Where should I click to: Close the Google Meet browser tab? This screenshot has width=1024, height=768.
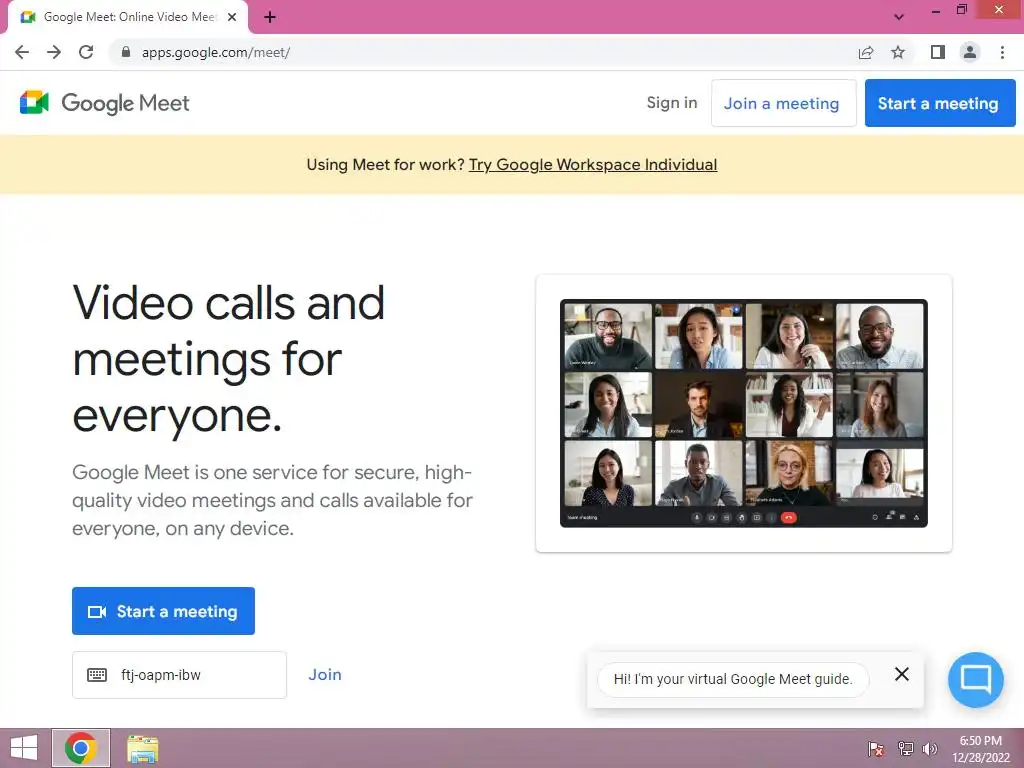[232, 17]
